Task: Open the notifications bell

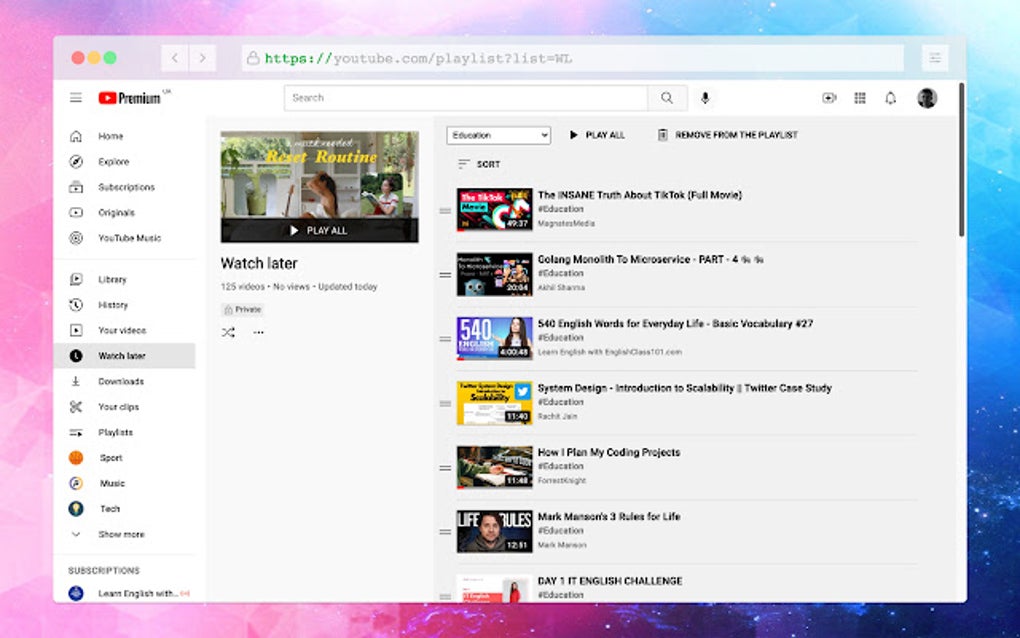Action: click(x=891, y=98)
